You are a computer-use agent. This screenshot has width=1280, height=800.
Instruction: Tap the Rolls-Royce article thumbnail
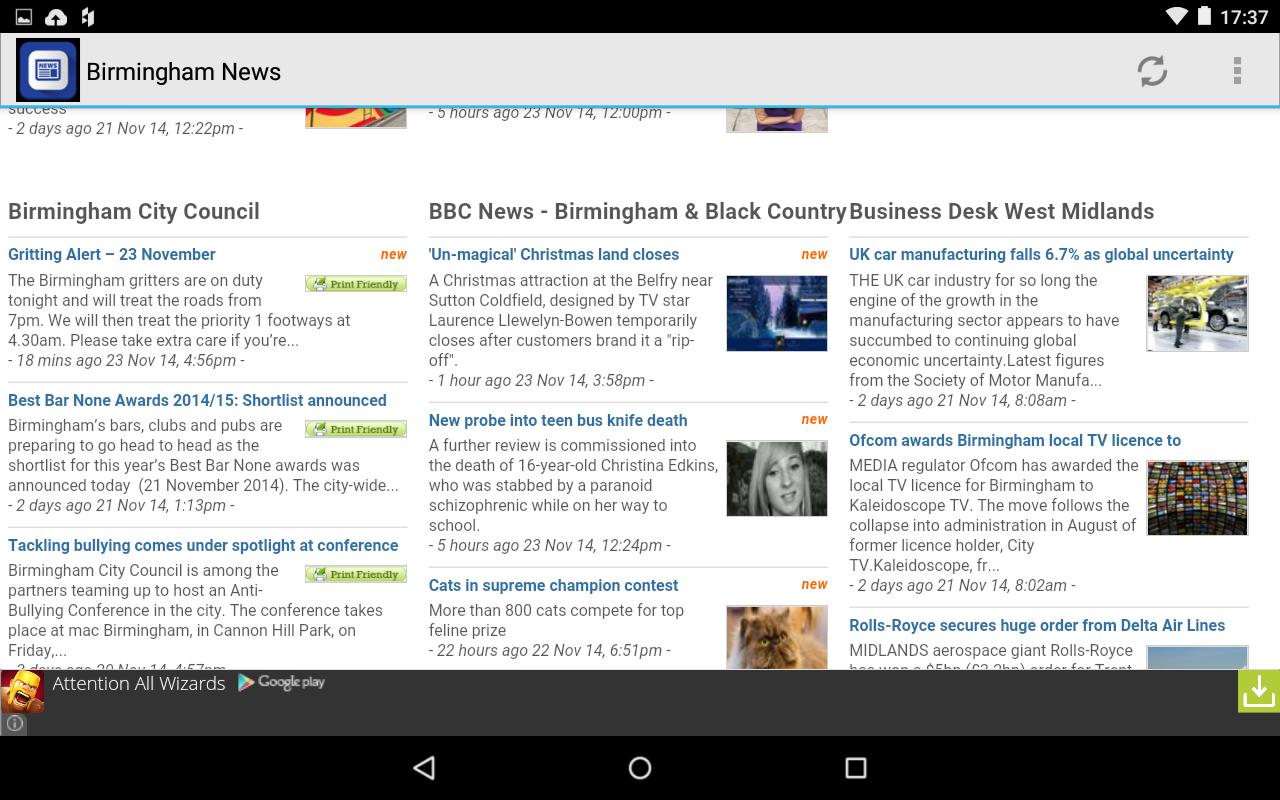click(1197, 657)
